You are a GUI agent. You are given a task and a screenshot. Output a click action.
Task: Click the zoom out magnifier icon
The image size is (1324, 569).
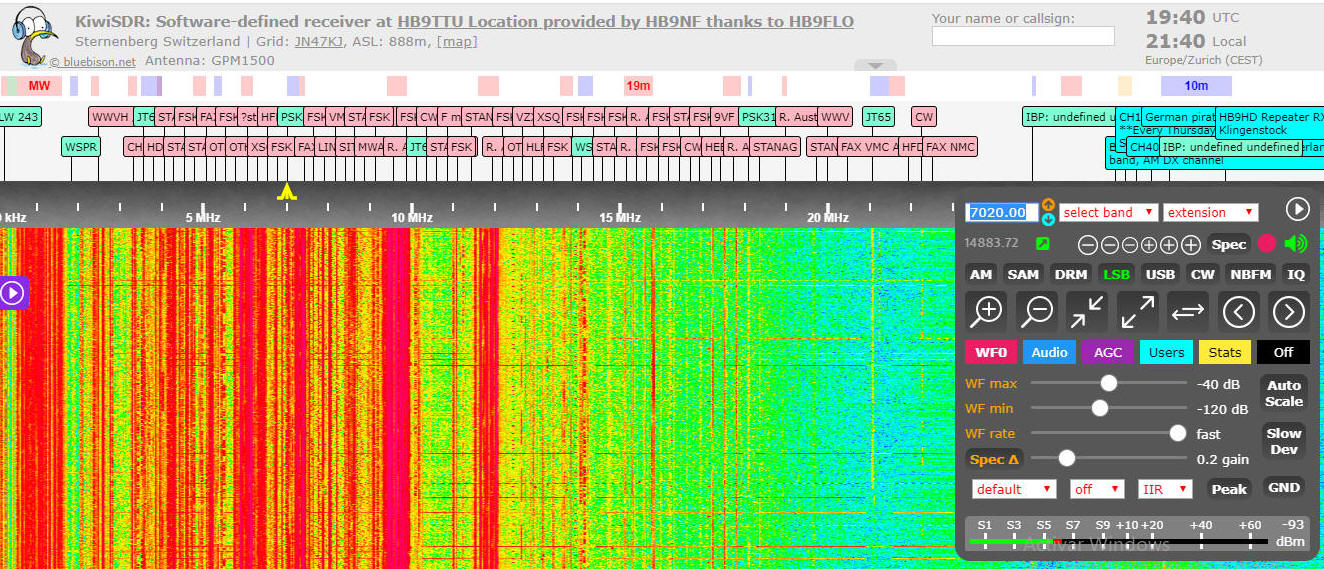tap(1037, 312)
